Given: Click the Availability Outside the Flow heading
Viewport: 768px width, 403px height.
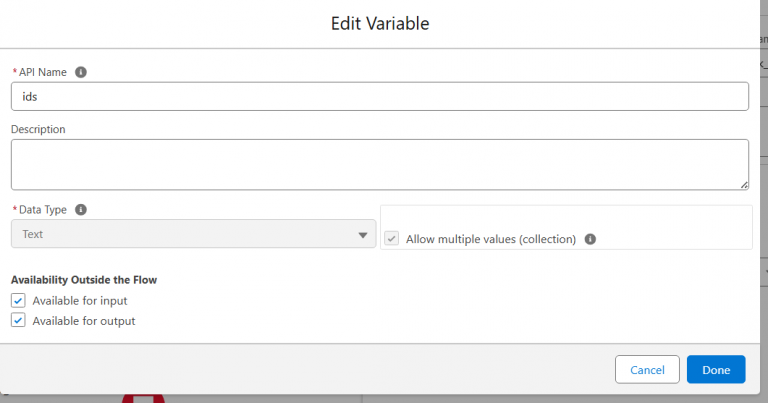Looking at the screenshot, I should pos(84,279).
